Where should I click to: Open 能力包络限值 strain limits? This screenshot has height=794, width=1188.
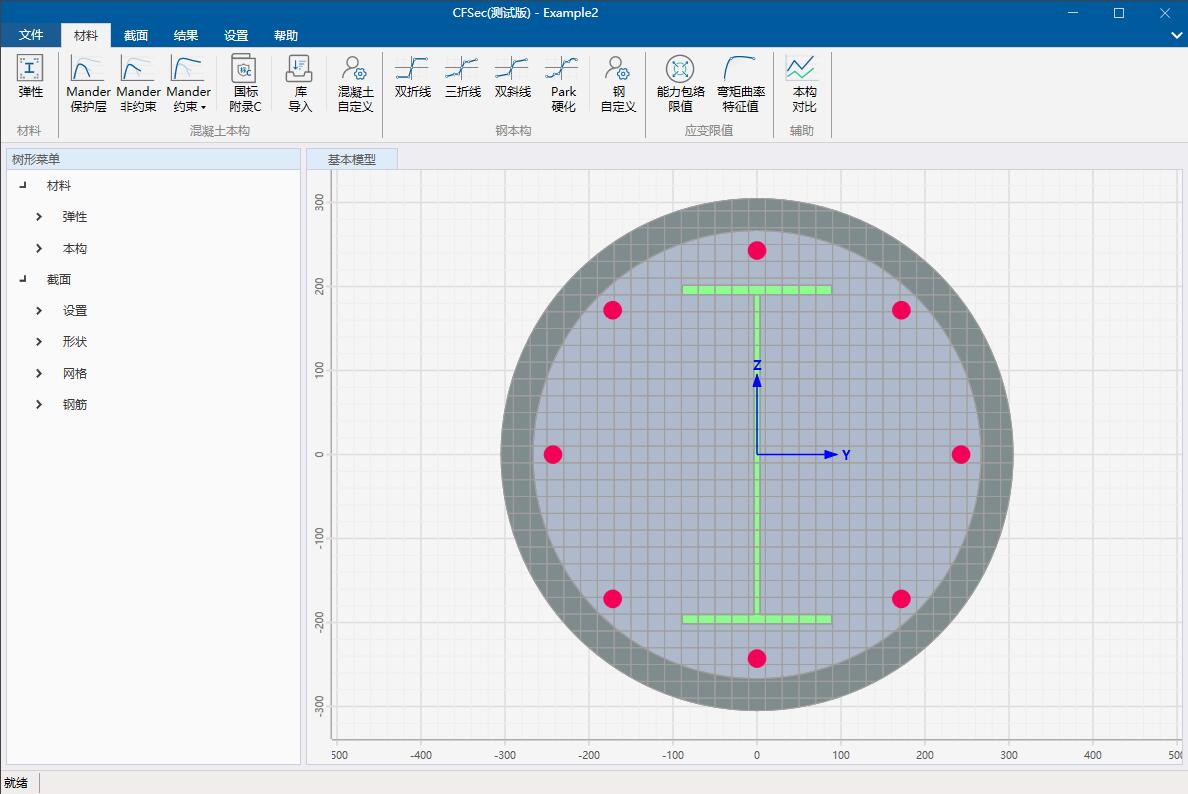coord(680,82)
